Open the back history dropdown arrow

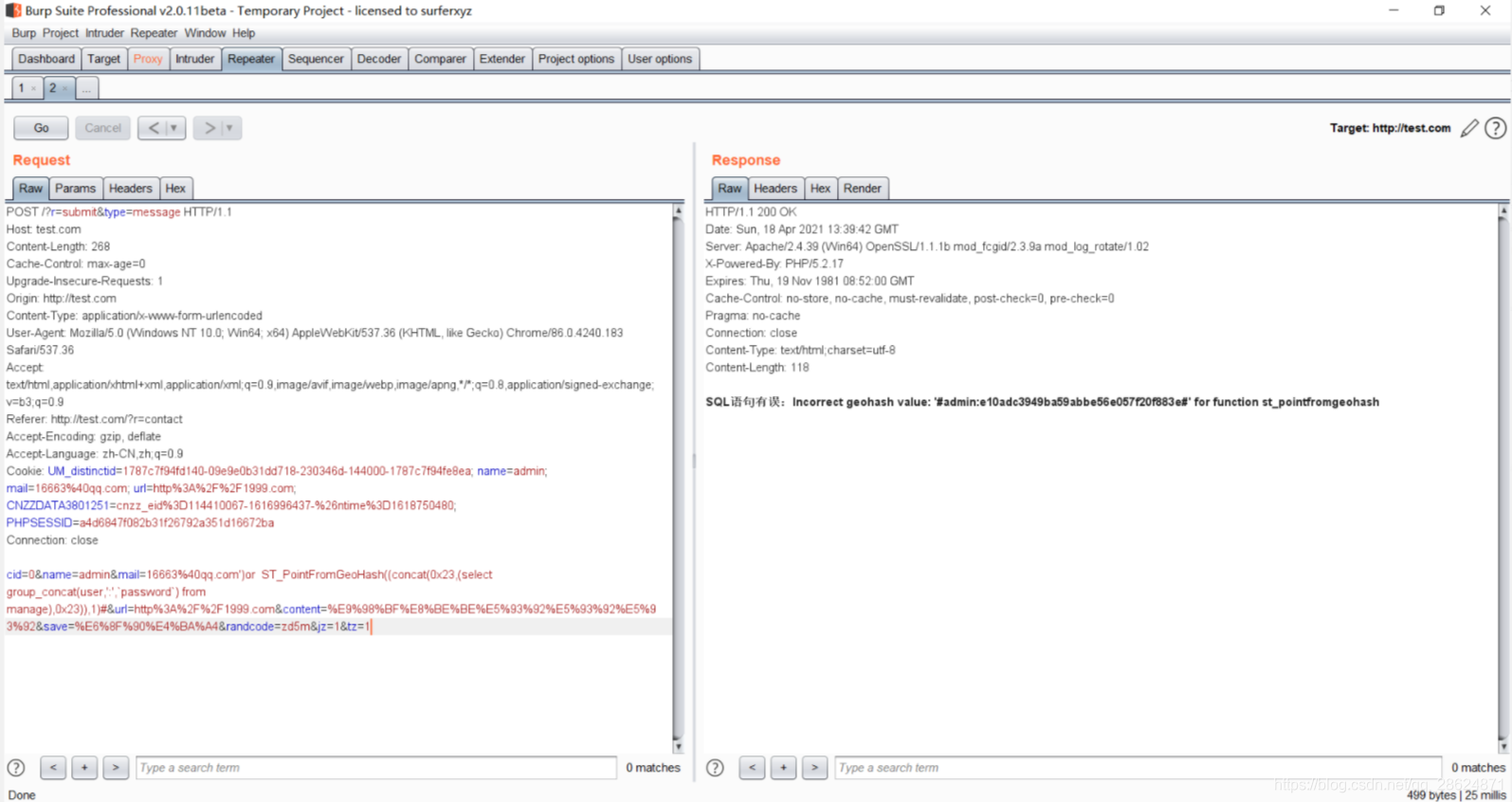174,128
